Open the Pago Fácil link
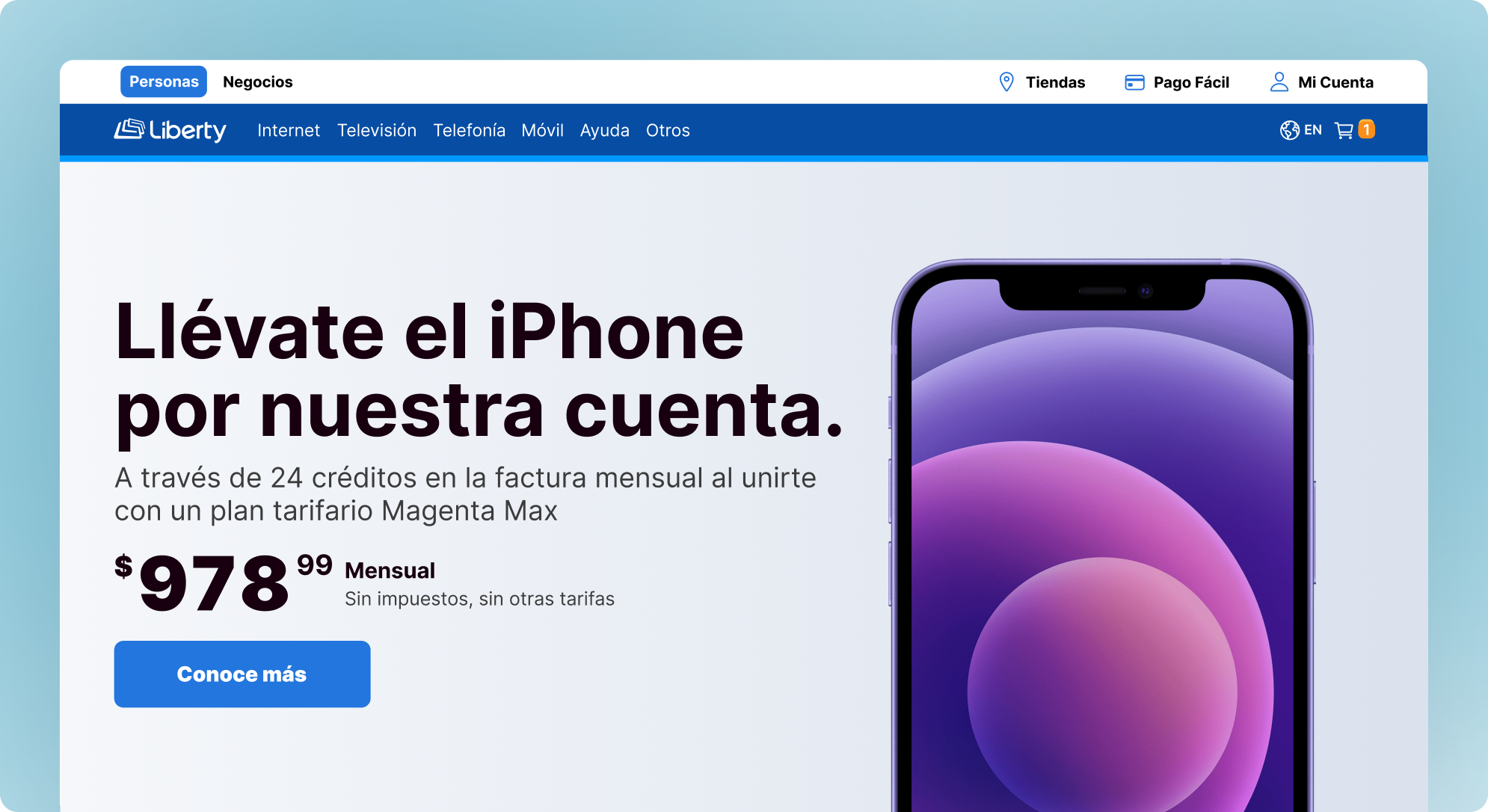 point(1191,82)
